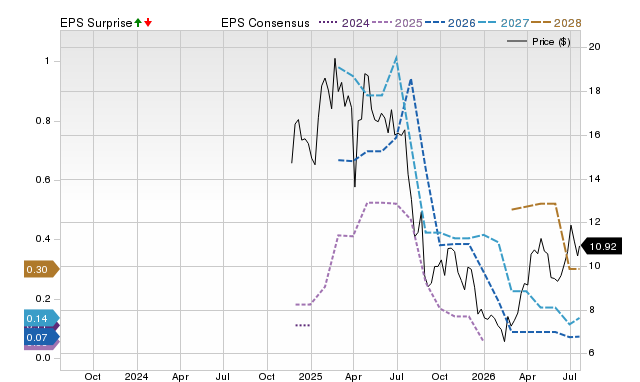Click the red EPS Surprise down arrow
640x382 pixels.
pos(148,23)
